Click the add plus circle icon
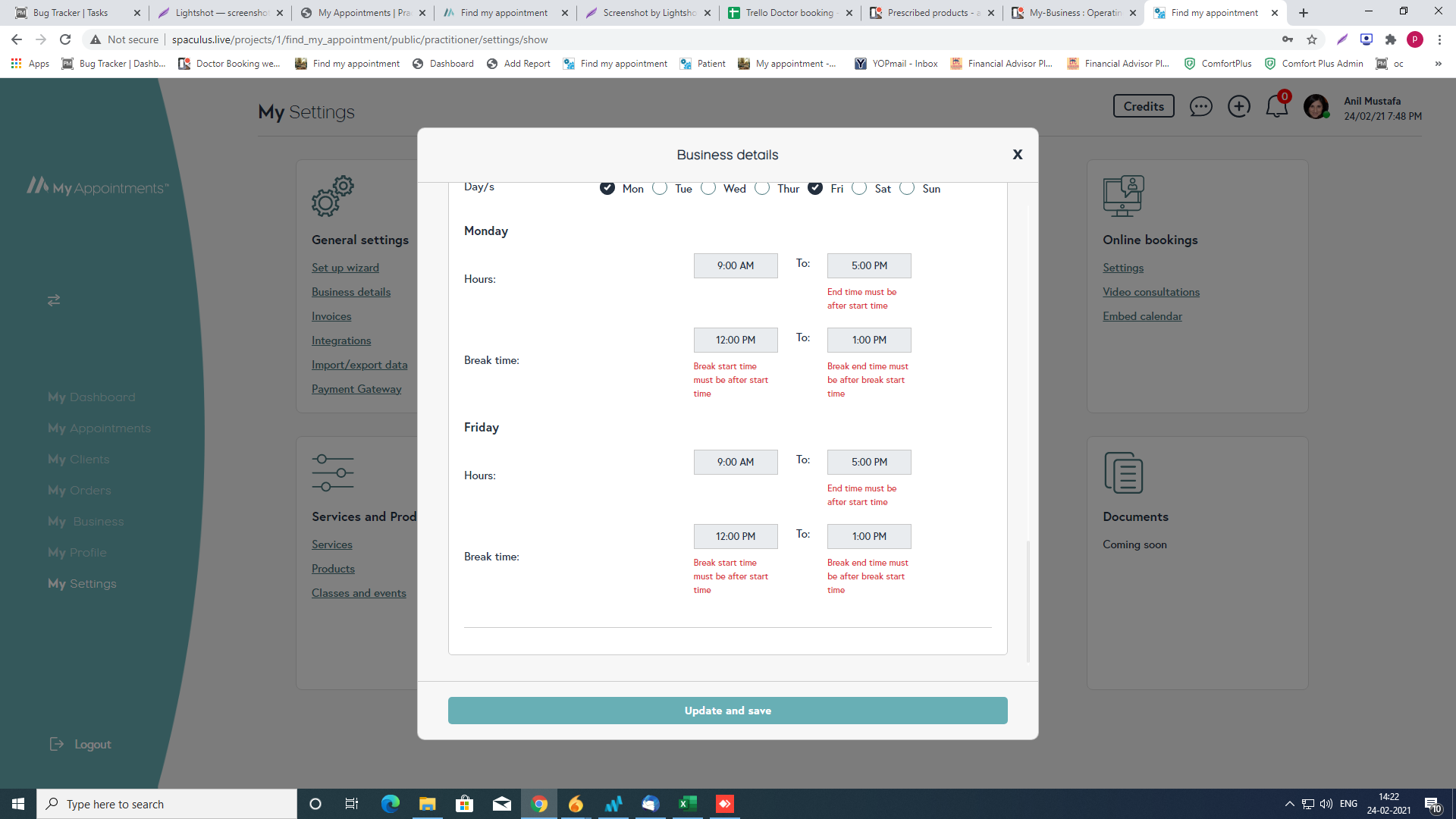1456x819 pixels. [1239, 107]
